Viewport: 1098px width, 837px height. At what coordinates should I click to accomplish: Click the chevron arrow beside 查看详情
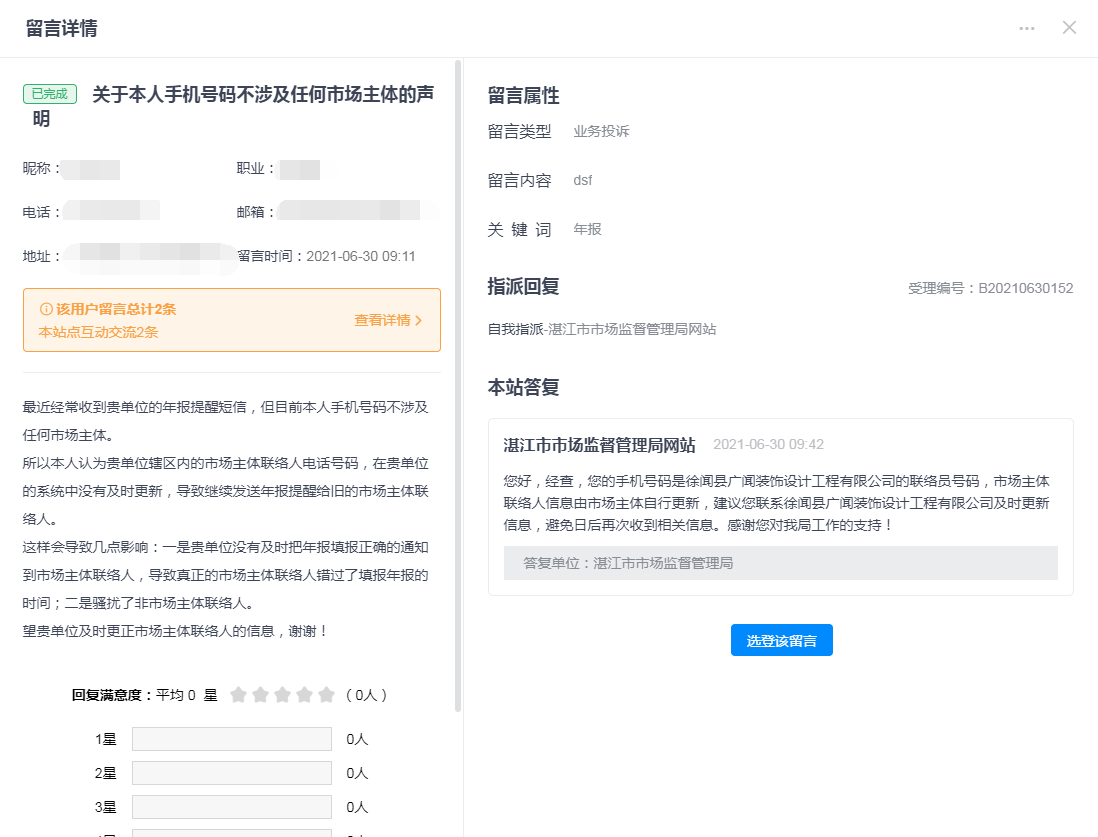[418, 321]
